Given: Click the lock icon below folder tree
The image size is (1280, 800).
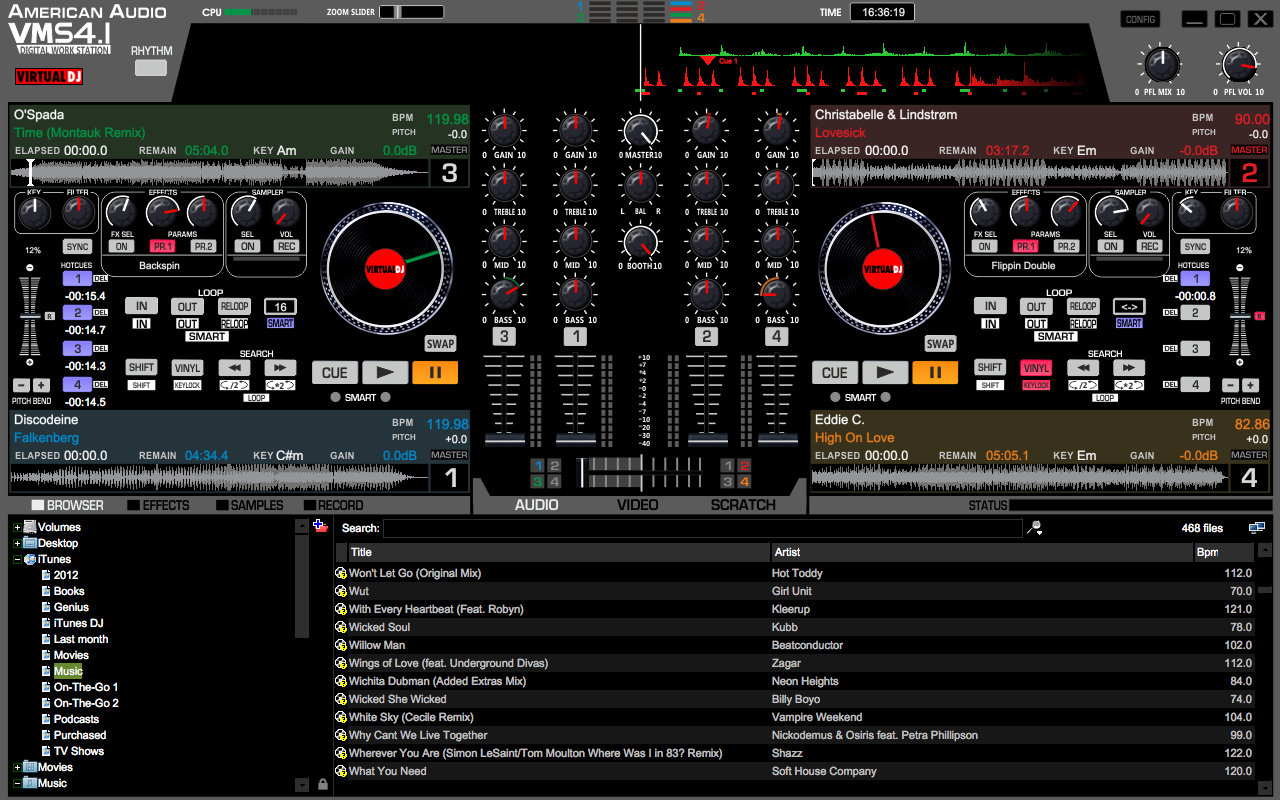Looking at the screenshot, I should pos(322,786).
